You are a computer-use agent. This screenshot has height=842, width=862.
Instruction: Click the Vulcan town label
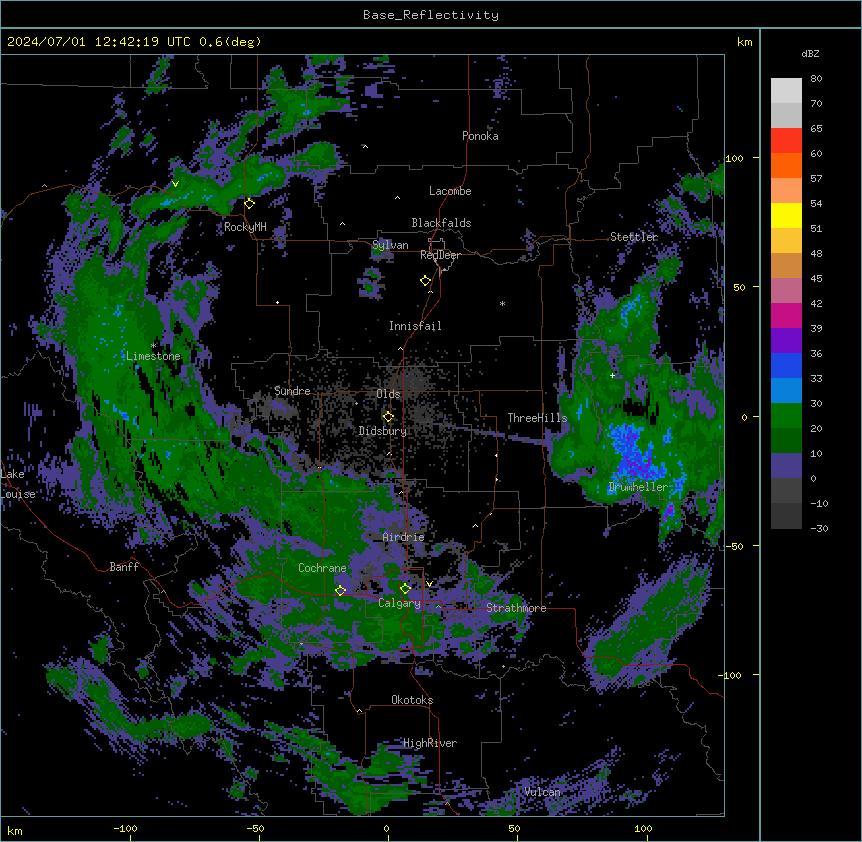coord(542,792)
